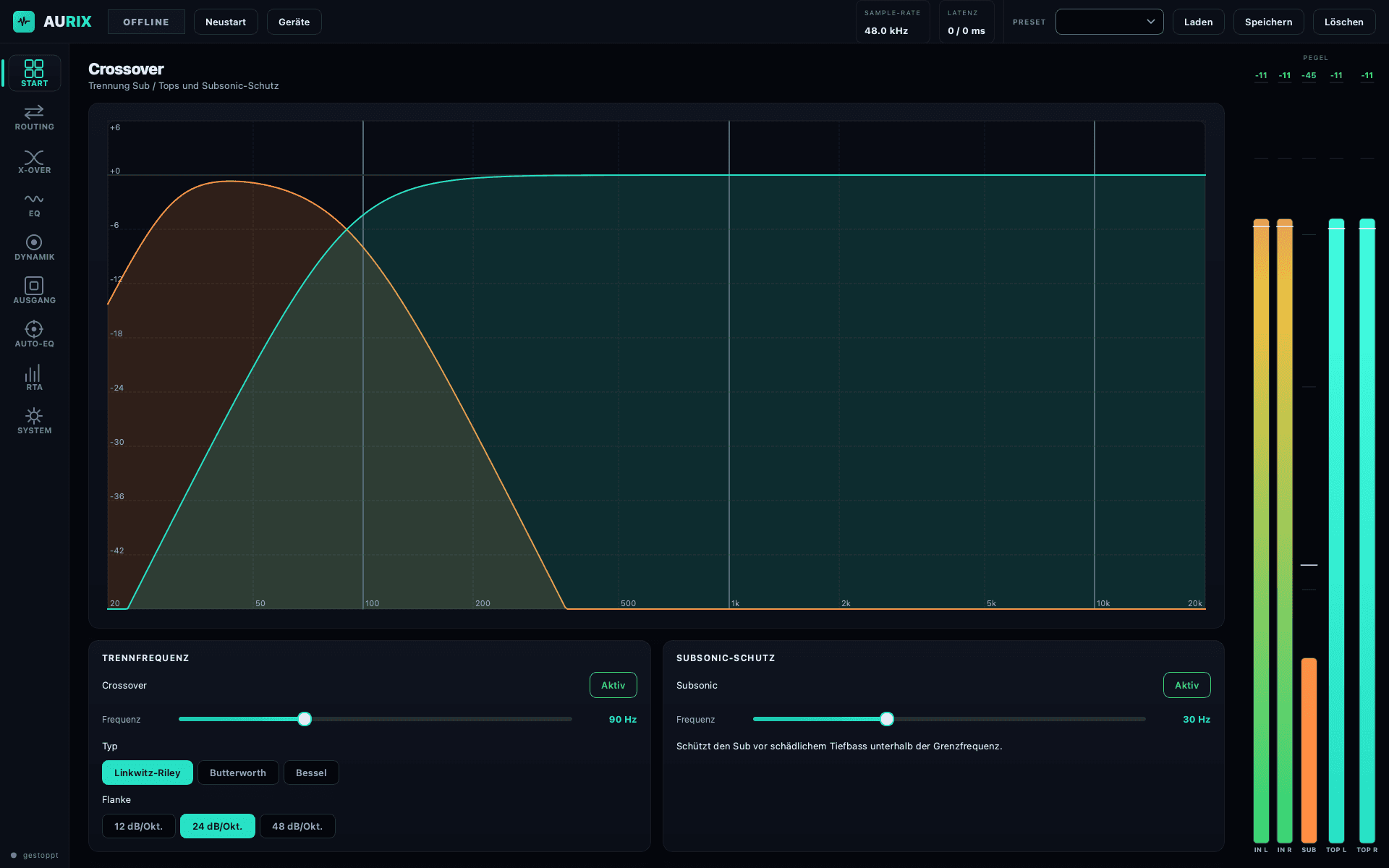Viewport: 1389px width, 868px height.
Task: Click the 90 Hz frequency value
Action: click(622, 719)
